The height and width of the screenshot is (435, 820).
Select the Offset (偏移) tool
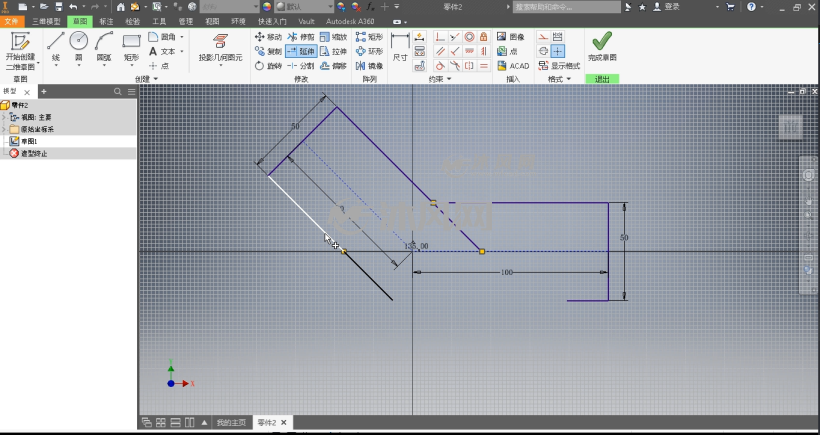(333, 66)
